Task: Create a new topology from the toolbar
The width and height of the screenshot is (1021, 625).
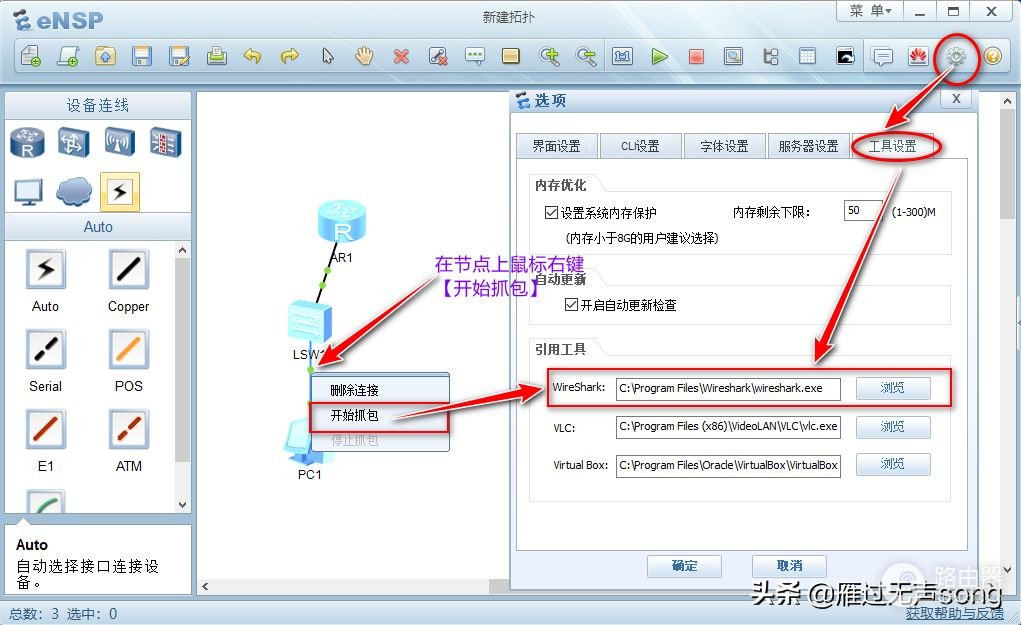Action: pyautogui.click(x=31, y=57)
